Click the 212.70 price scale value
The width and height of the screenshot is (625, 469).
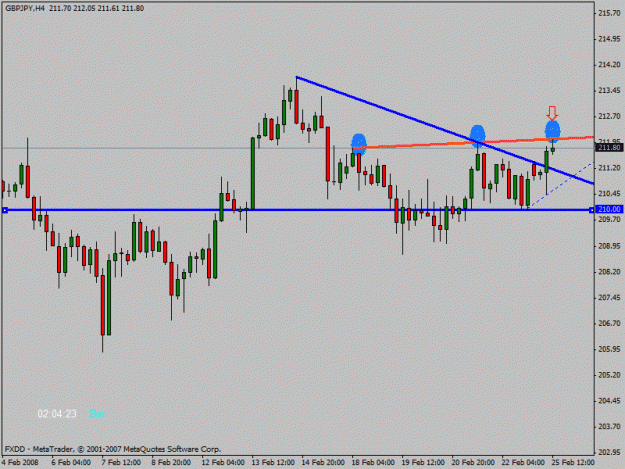pyautogui.click(x=609, y=117)
